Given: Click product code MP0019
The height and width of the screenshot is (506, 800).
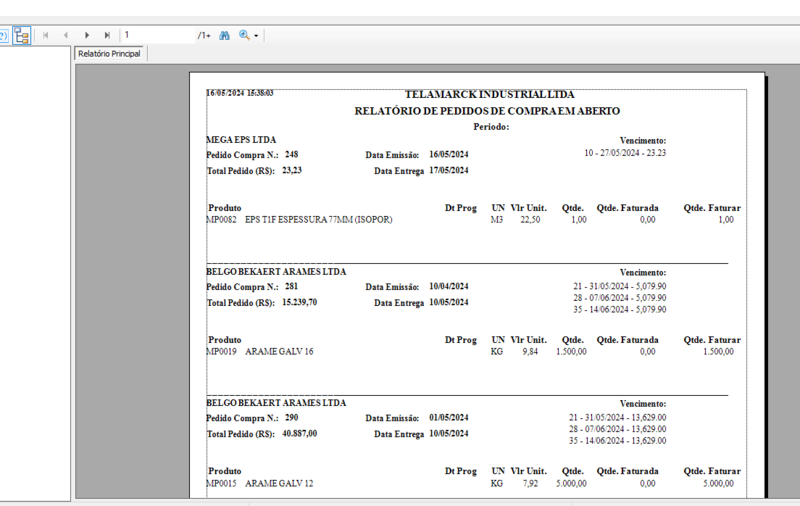Looking at the screenshot, I should point(221,351).
